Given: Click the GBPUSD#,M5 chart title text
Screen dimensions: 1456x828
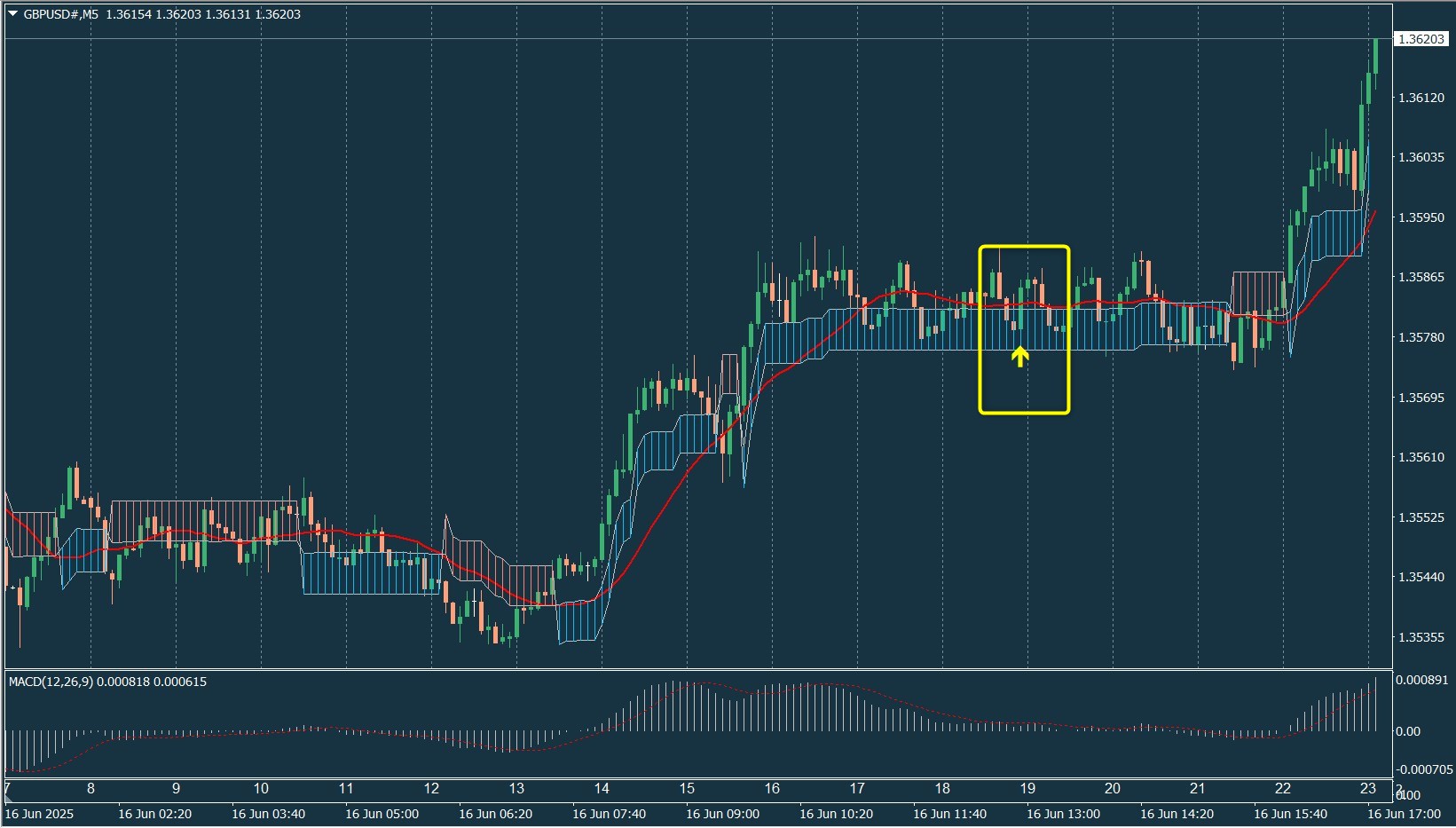Looking at the screenshot, I should 61,14.
